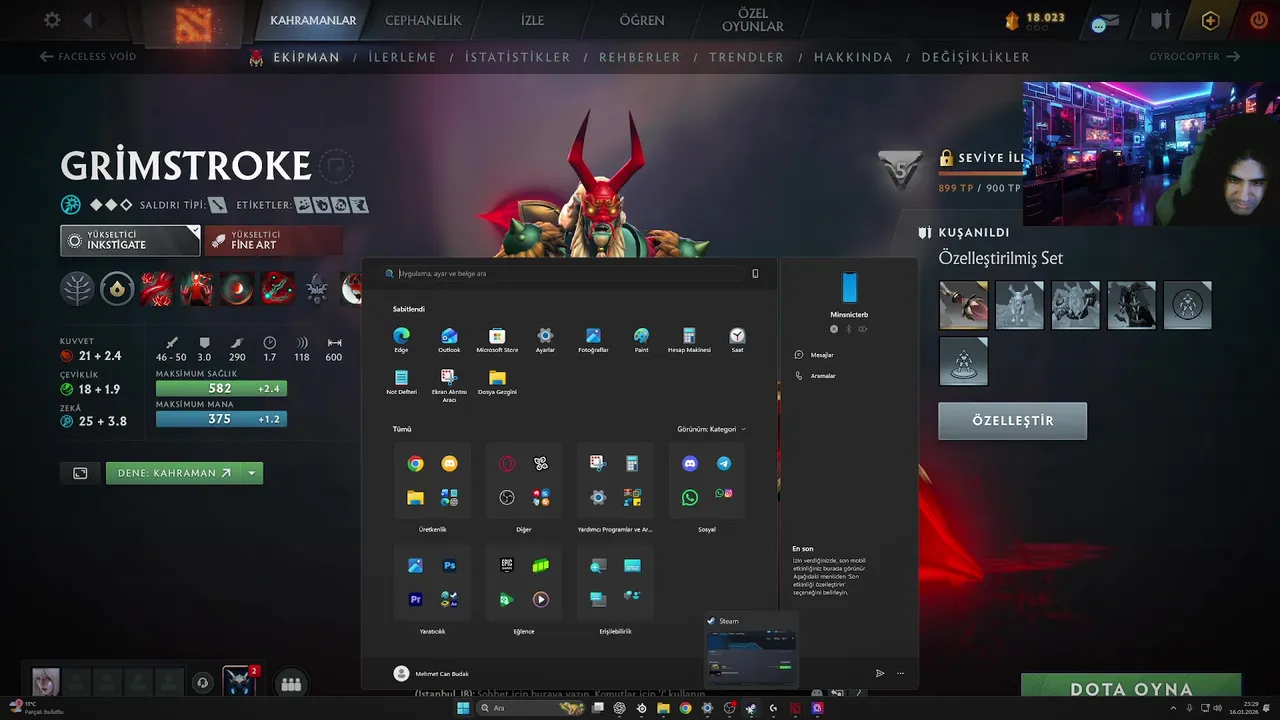Image resolution: width=1280 pixels, height=720 pixels.
Task: Open Discord in the Sosyal group
Action: [690, 464]
